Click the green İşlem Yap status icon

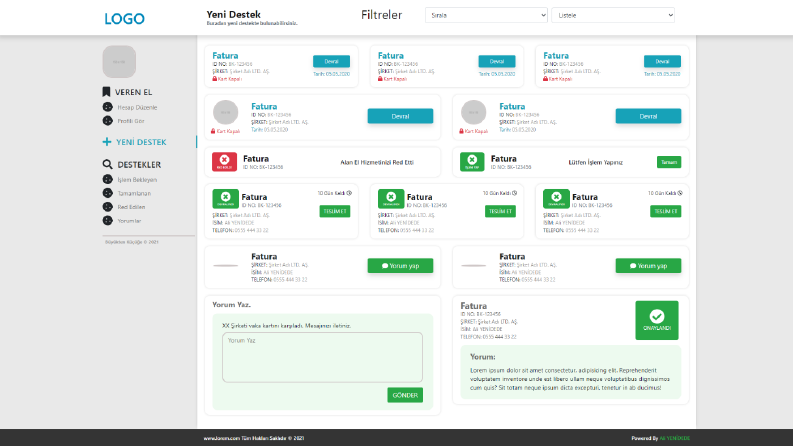(472, 162)
